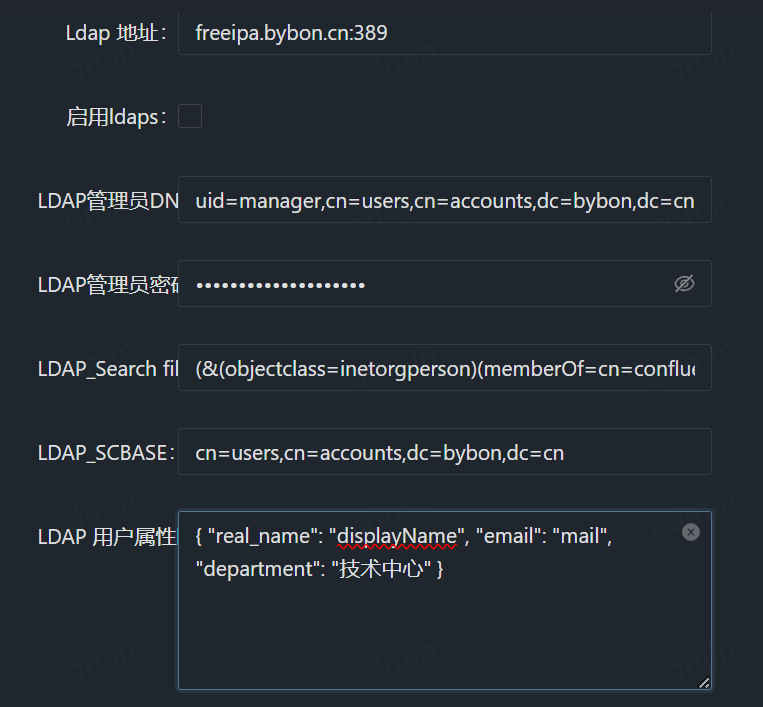Toggle password visibility eye icon
The image size is (763, 707).
pyautogui.click(x=684, y=284)
